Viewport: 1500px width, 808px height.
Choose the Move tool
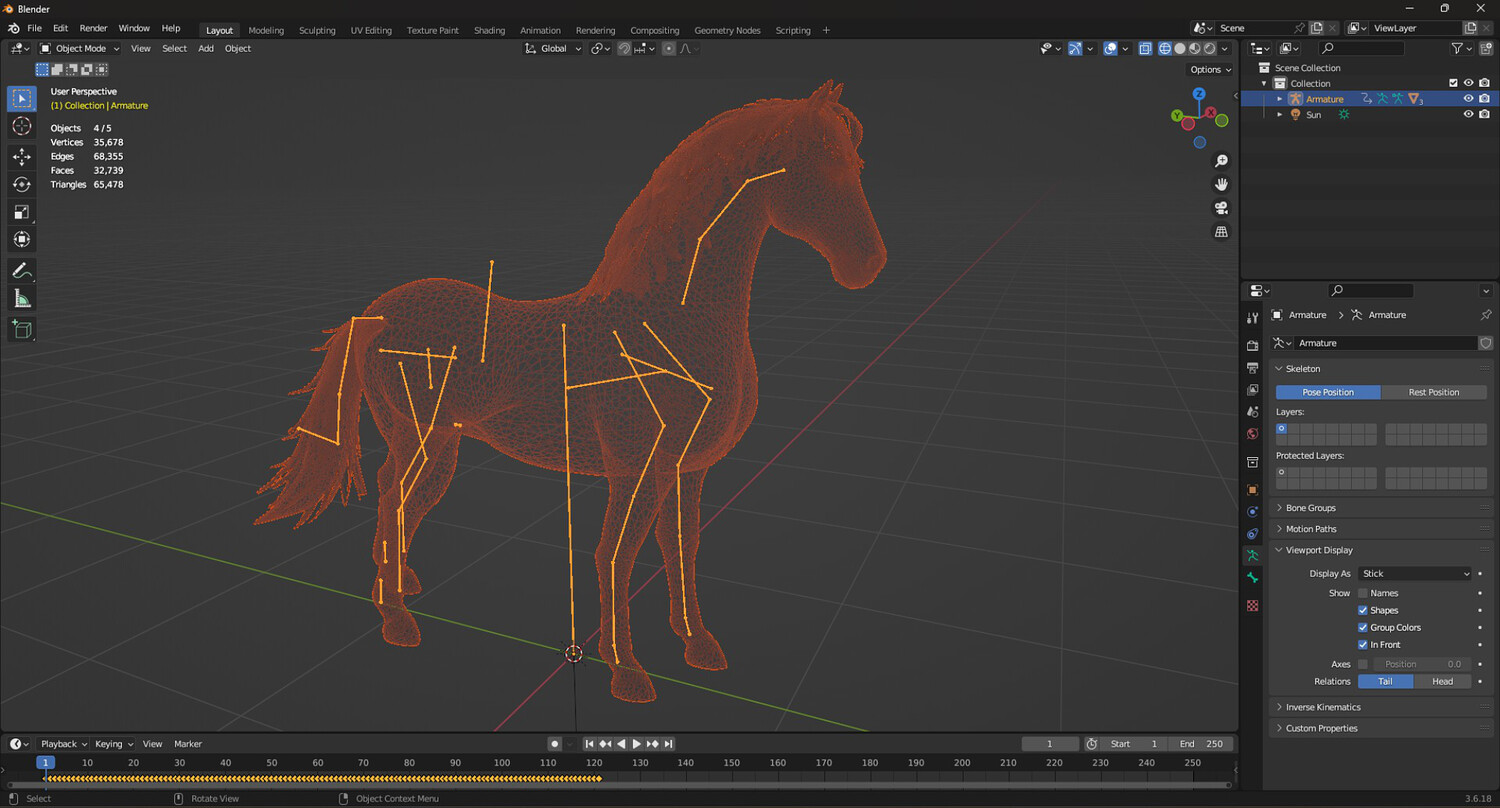pos(22,157)
